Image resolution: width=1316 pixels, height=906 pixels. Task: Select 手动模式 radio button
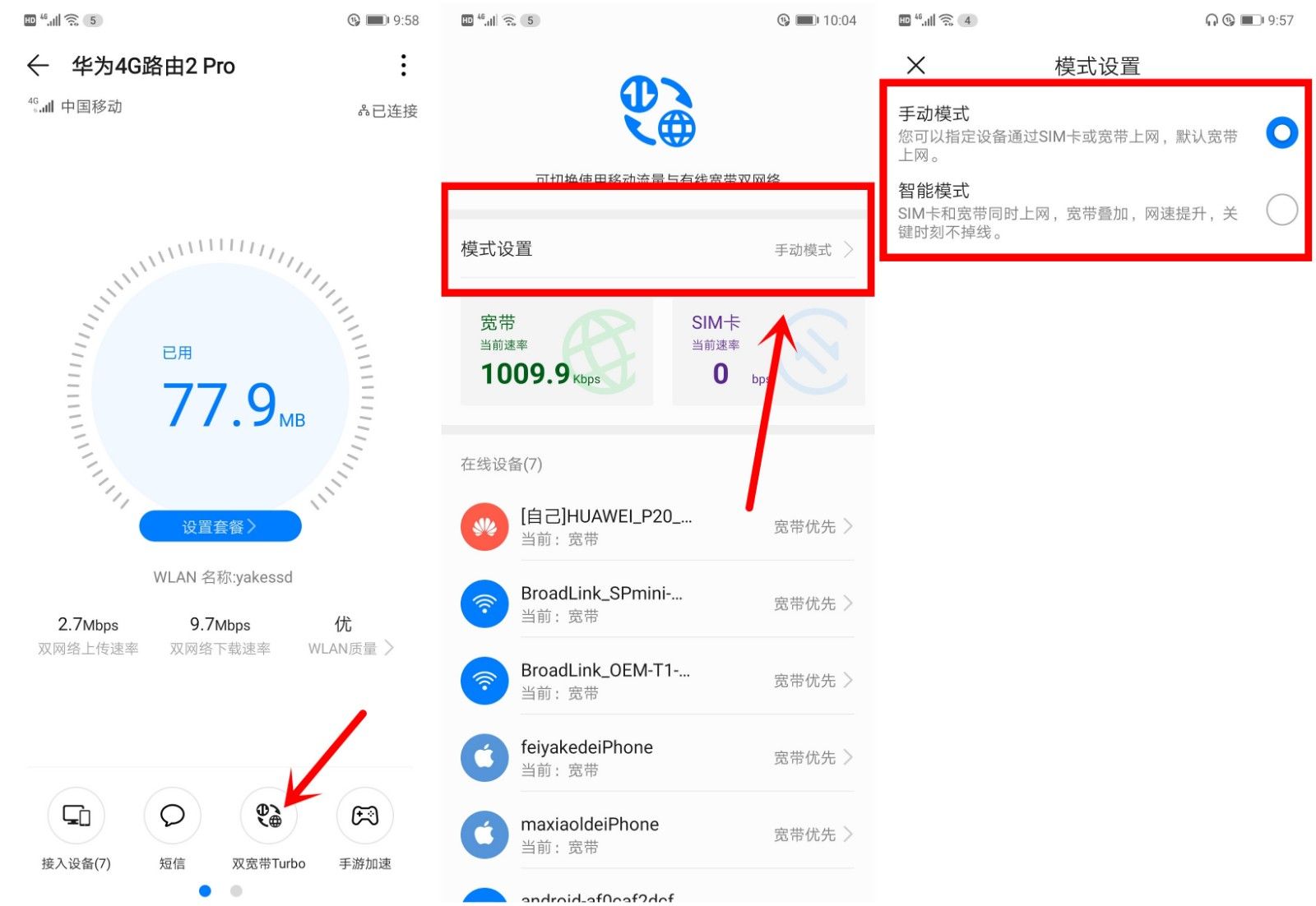click(1281, 132)
